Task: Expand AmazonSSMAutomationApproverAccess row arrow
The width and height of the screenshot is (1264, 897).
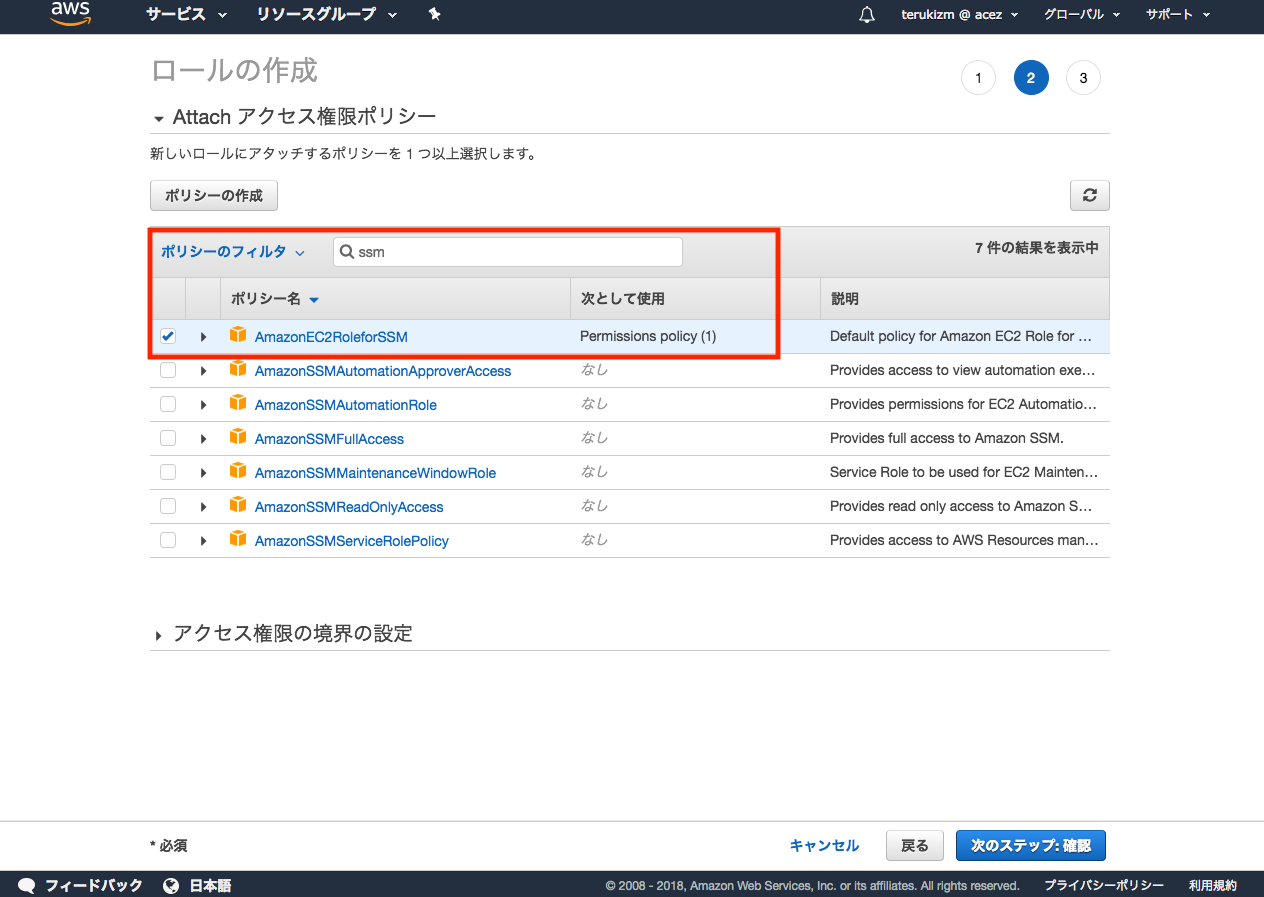Action: [203, 371]
